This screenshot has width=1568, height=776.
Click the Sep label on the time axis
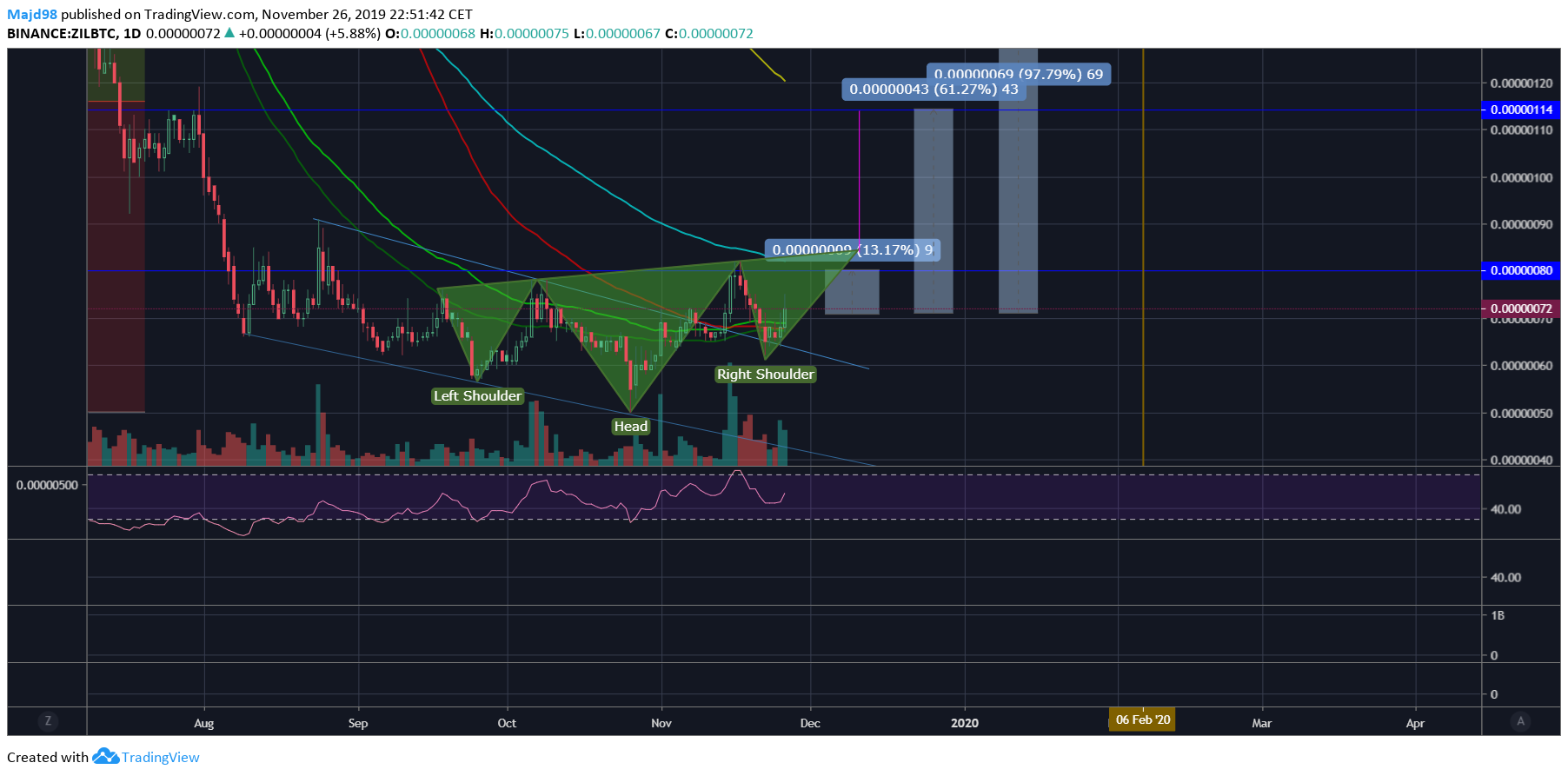point(358,723)
